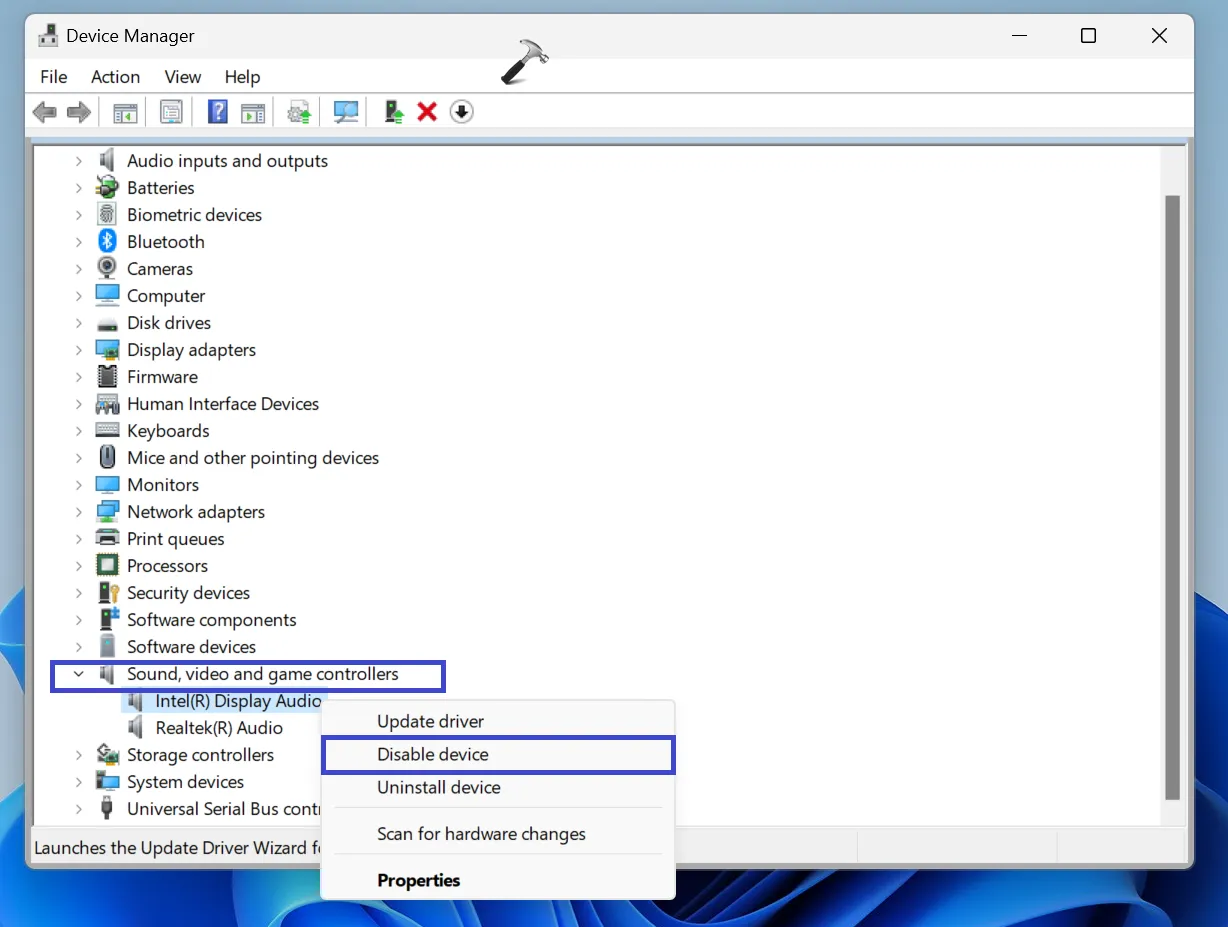The height and width of the screenshot is (927, 1228).
Task: Expand the Network adapters node
Action: pyautogui.click(x=79, y=512)
